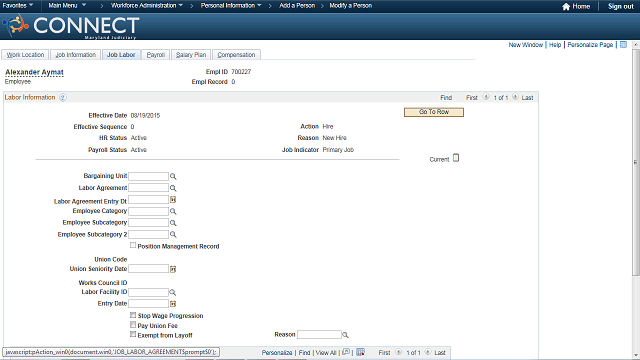Open Personal Information breadcrumb dropdown
Image resolution: width=640 pixels, height=360 pixels.
coord(231,6)
